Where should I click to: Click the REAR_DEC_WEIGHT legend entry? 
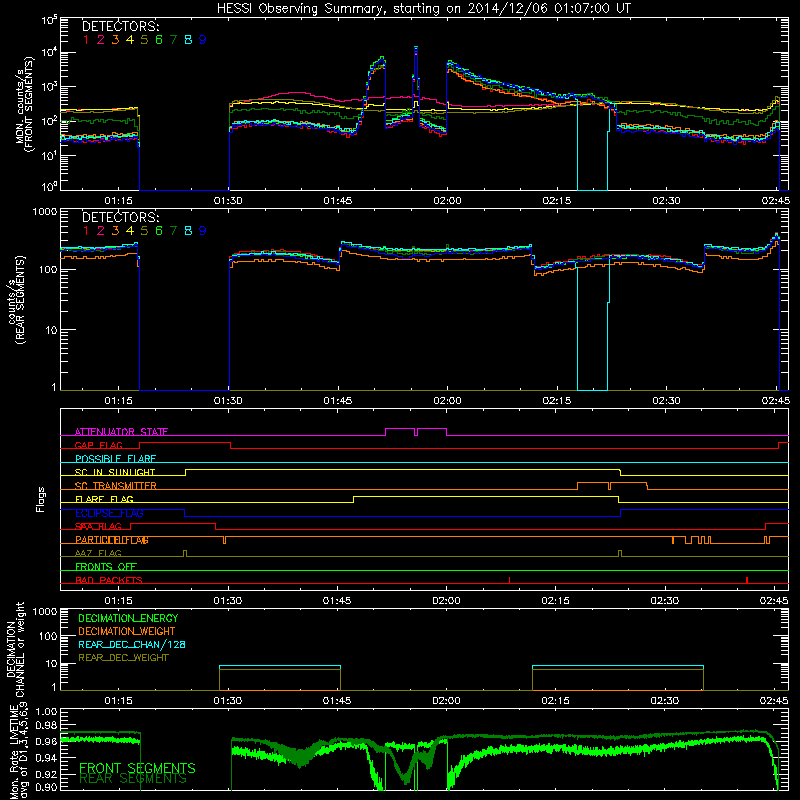pos(123,658)
